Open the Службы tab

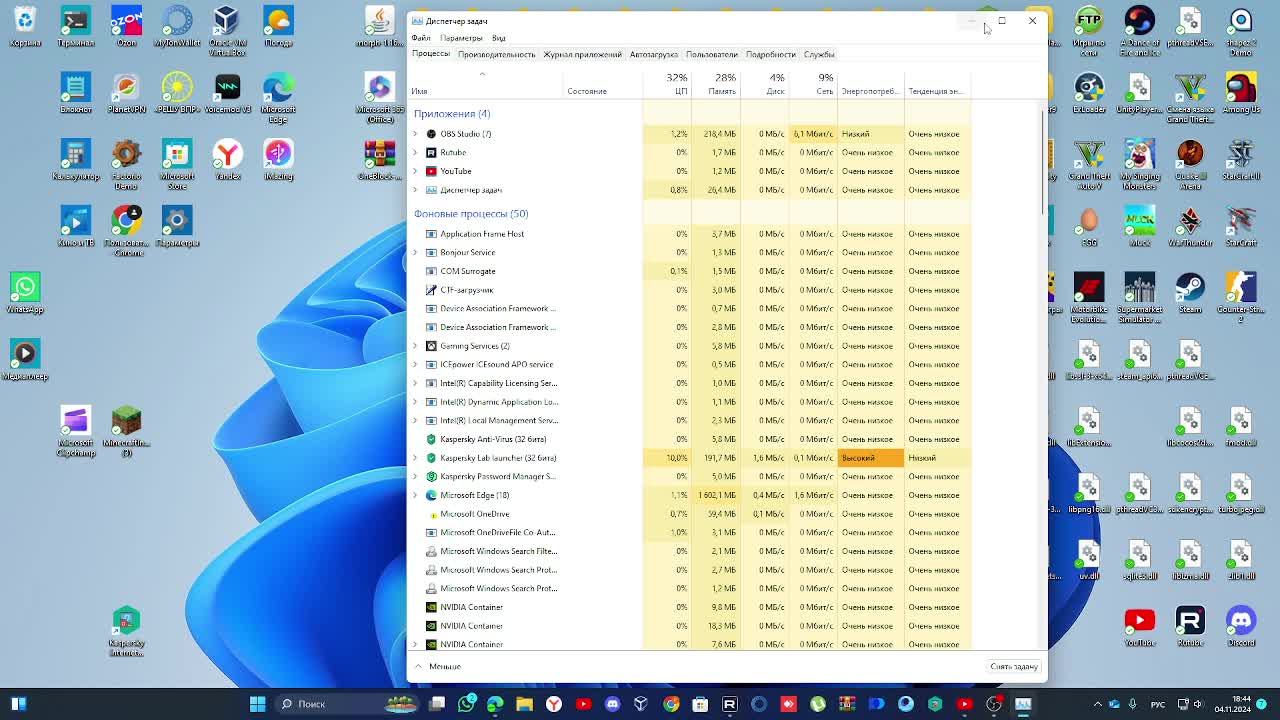coord(819,54)
